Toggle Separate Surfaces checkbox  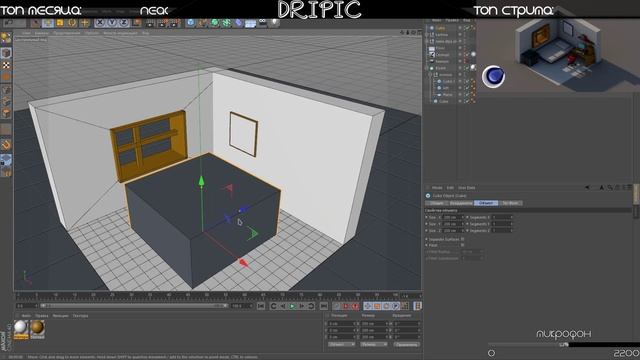coord(462,239)
